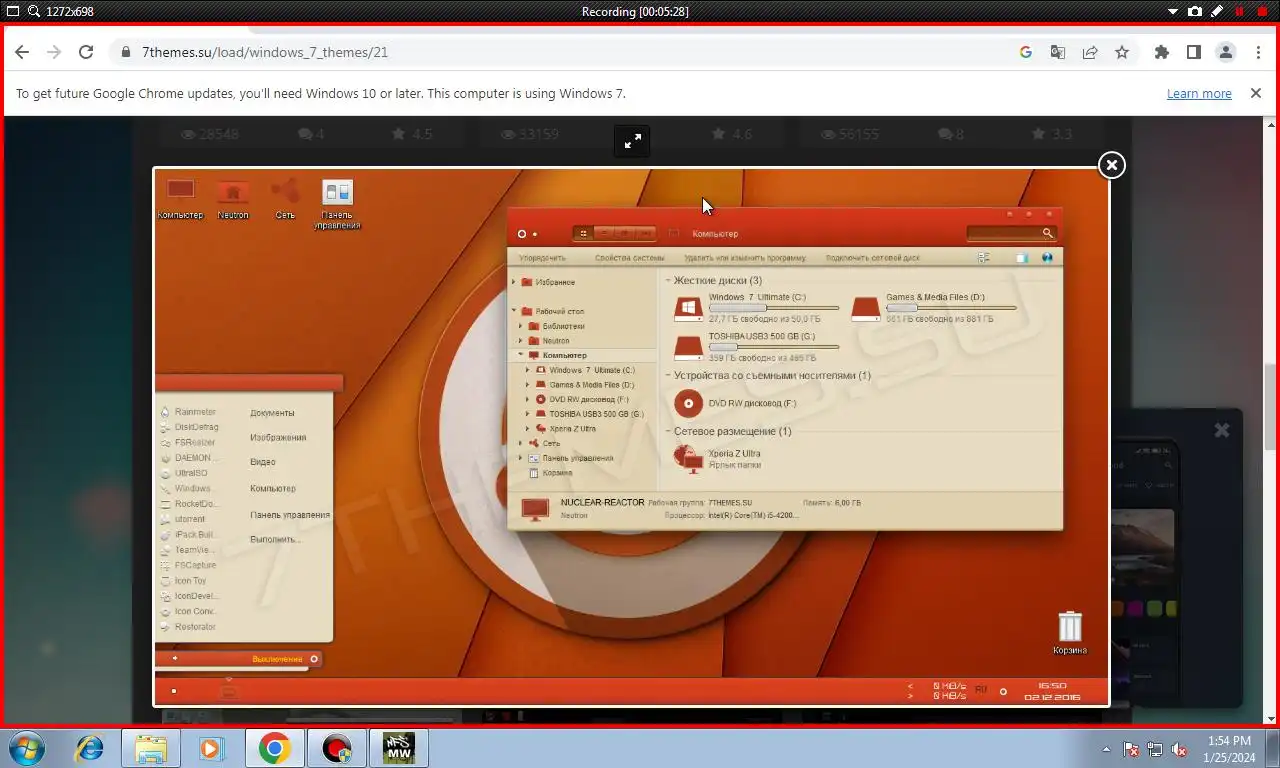The height and width of the screenshot is (768, 1280).
Task: Pause the screen recording
Action: (1240, 12)
